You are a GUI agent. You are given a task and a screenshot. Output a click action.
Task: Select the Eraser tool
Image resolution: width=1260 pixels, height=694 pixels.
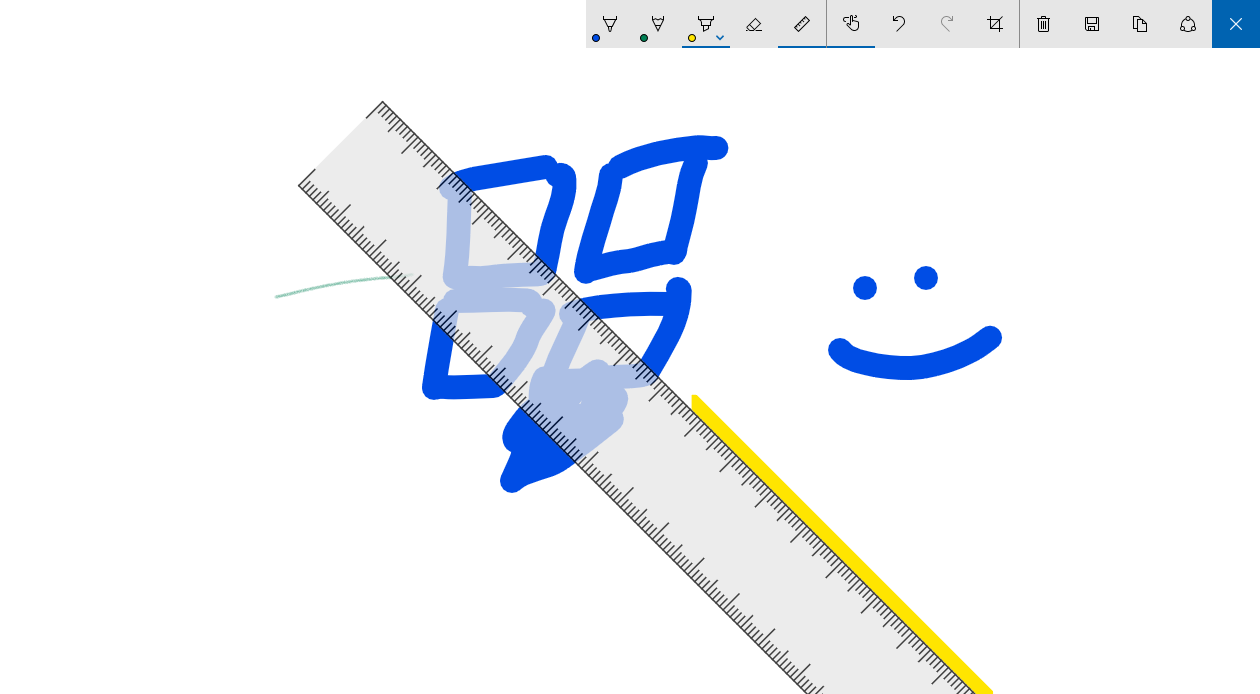pos(754,24)
